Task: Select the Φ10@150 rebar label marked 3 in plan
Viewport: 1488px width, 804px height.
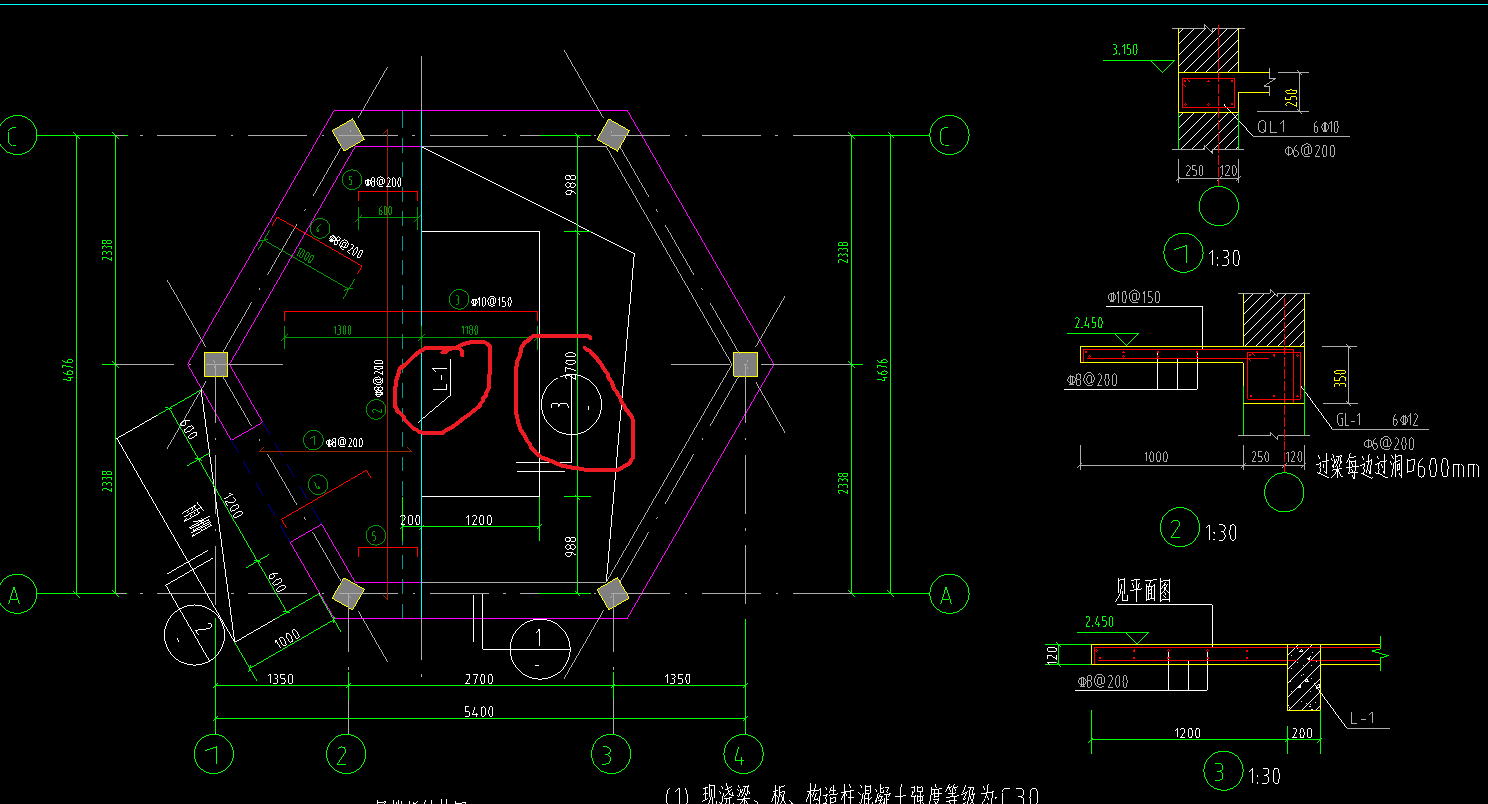Action: 492,301
